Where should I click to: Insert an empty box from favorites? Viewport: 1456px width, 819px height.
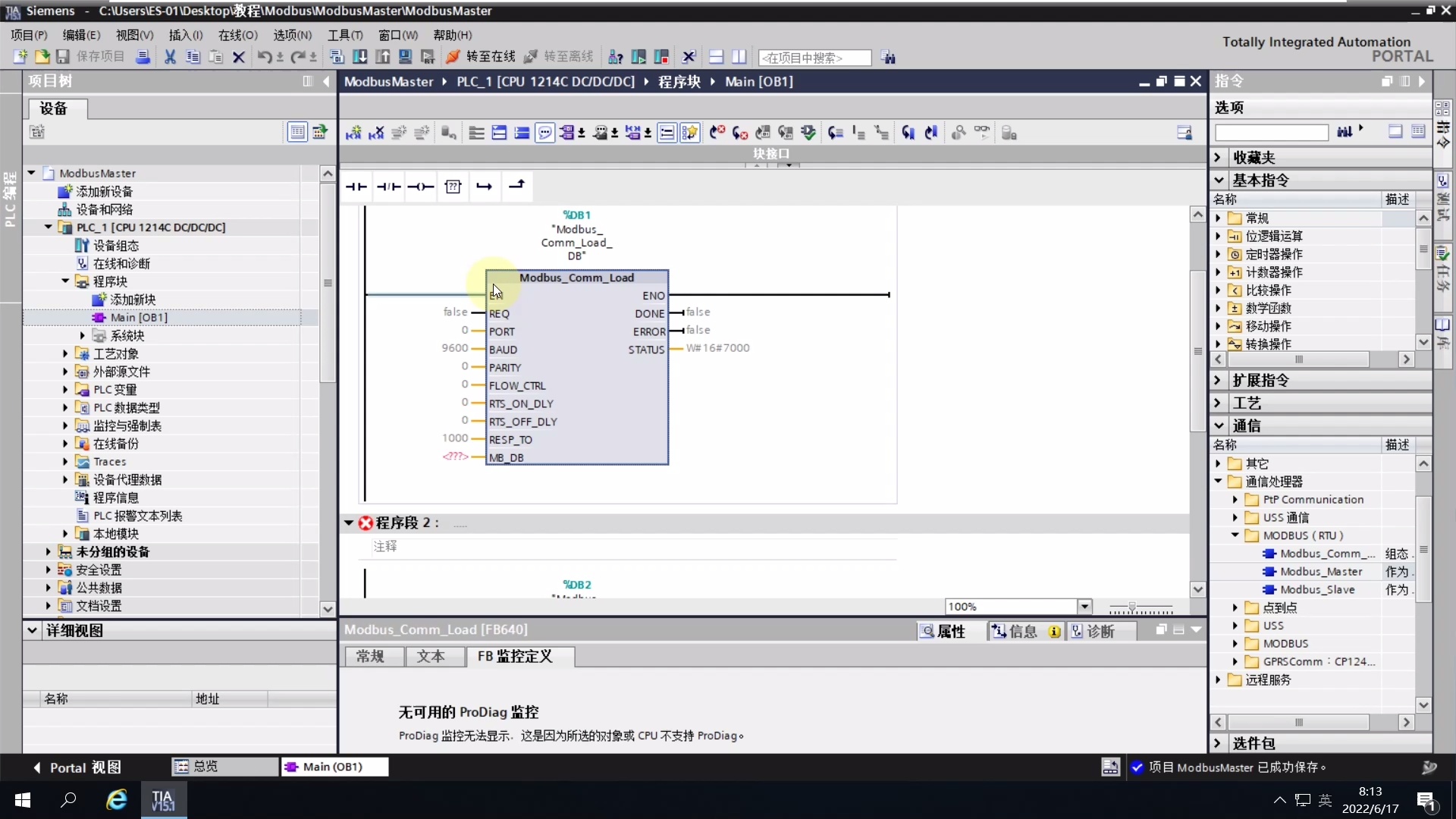pyautogui.click(x=453, y=187)
